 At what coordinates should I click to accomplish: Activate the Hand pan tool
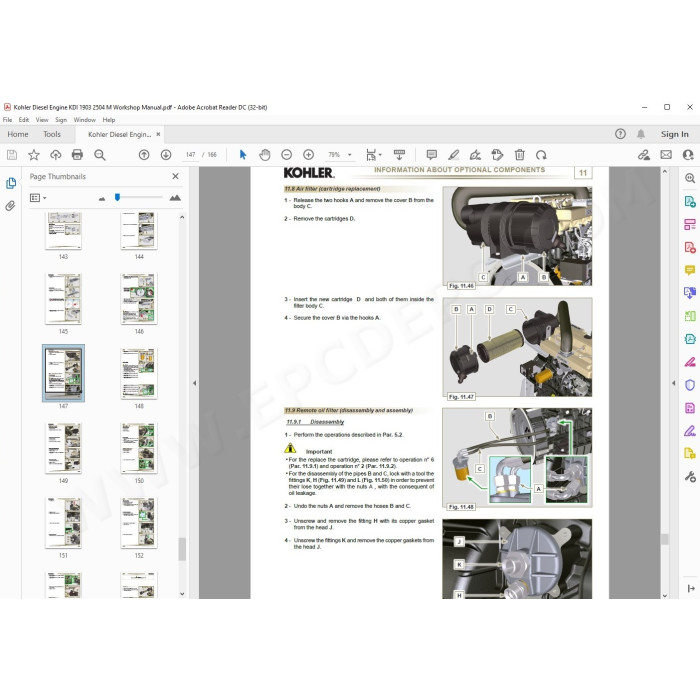265,155
